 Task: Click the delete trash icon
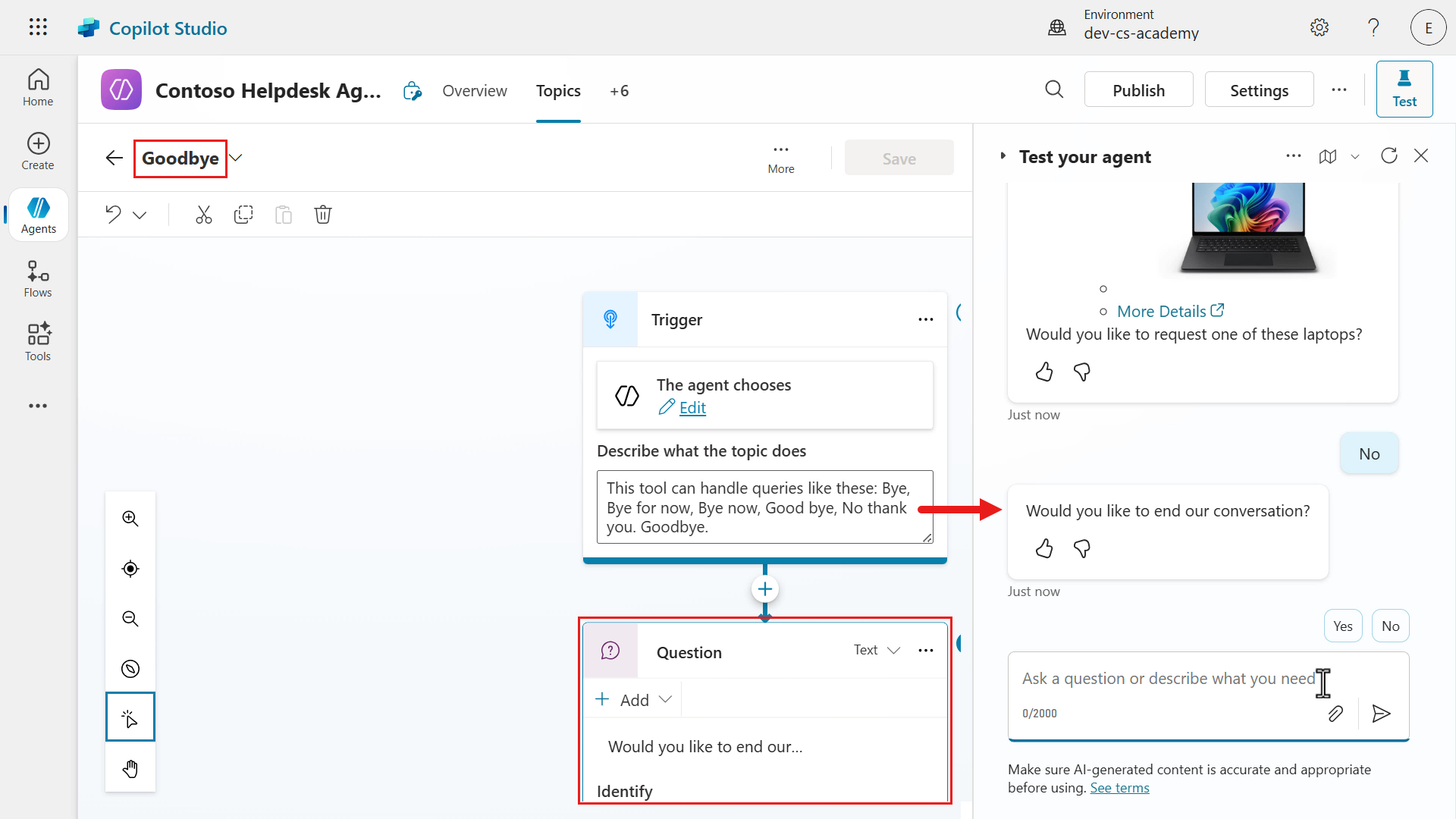point(323,215)
